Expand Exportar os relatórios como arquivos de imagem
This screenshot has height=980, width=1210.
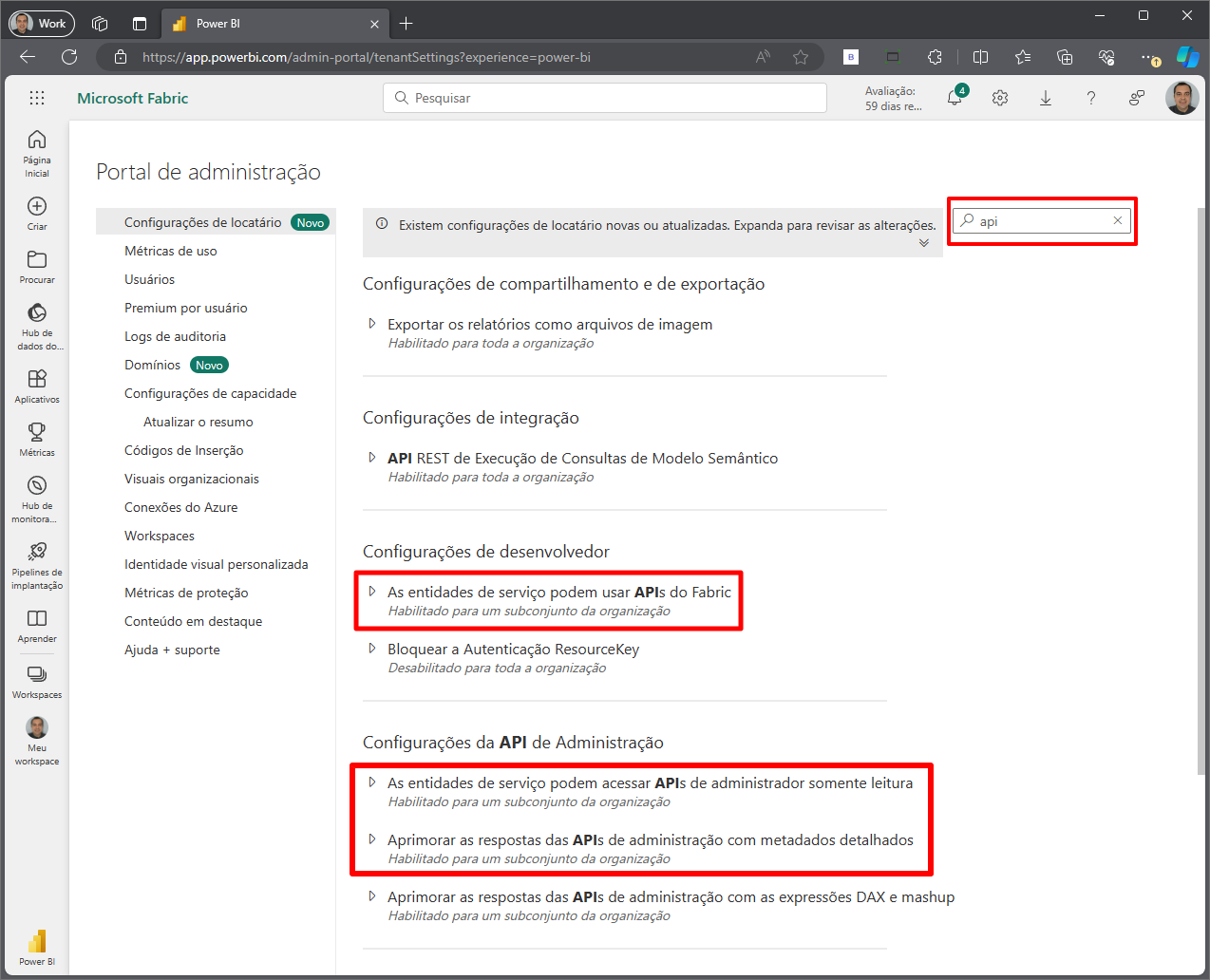[372, 324]
